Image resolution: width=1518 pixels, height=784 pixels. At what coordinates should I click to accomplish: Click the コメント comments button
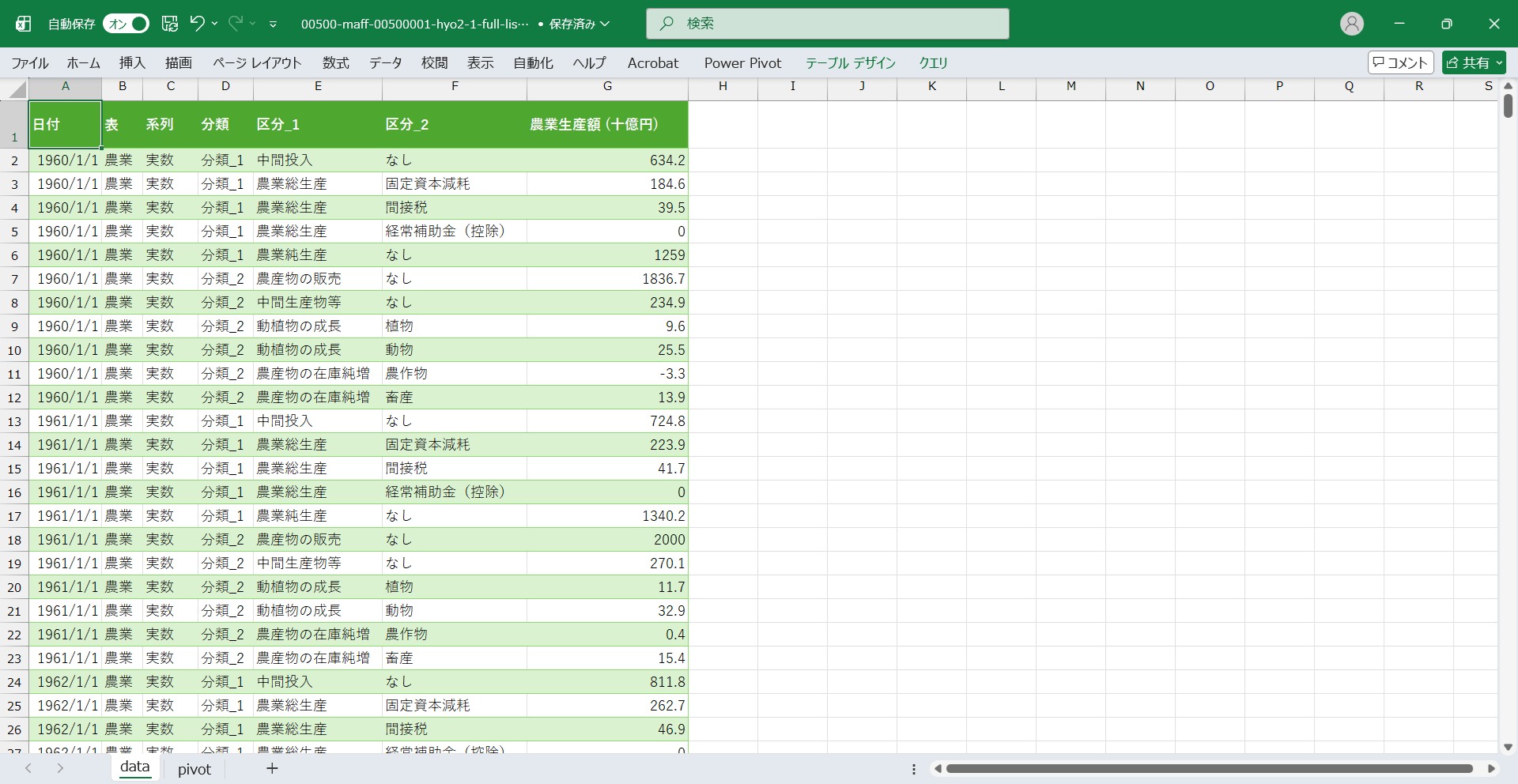tap(1400, 62)
